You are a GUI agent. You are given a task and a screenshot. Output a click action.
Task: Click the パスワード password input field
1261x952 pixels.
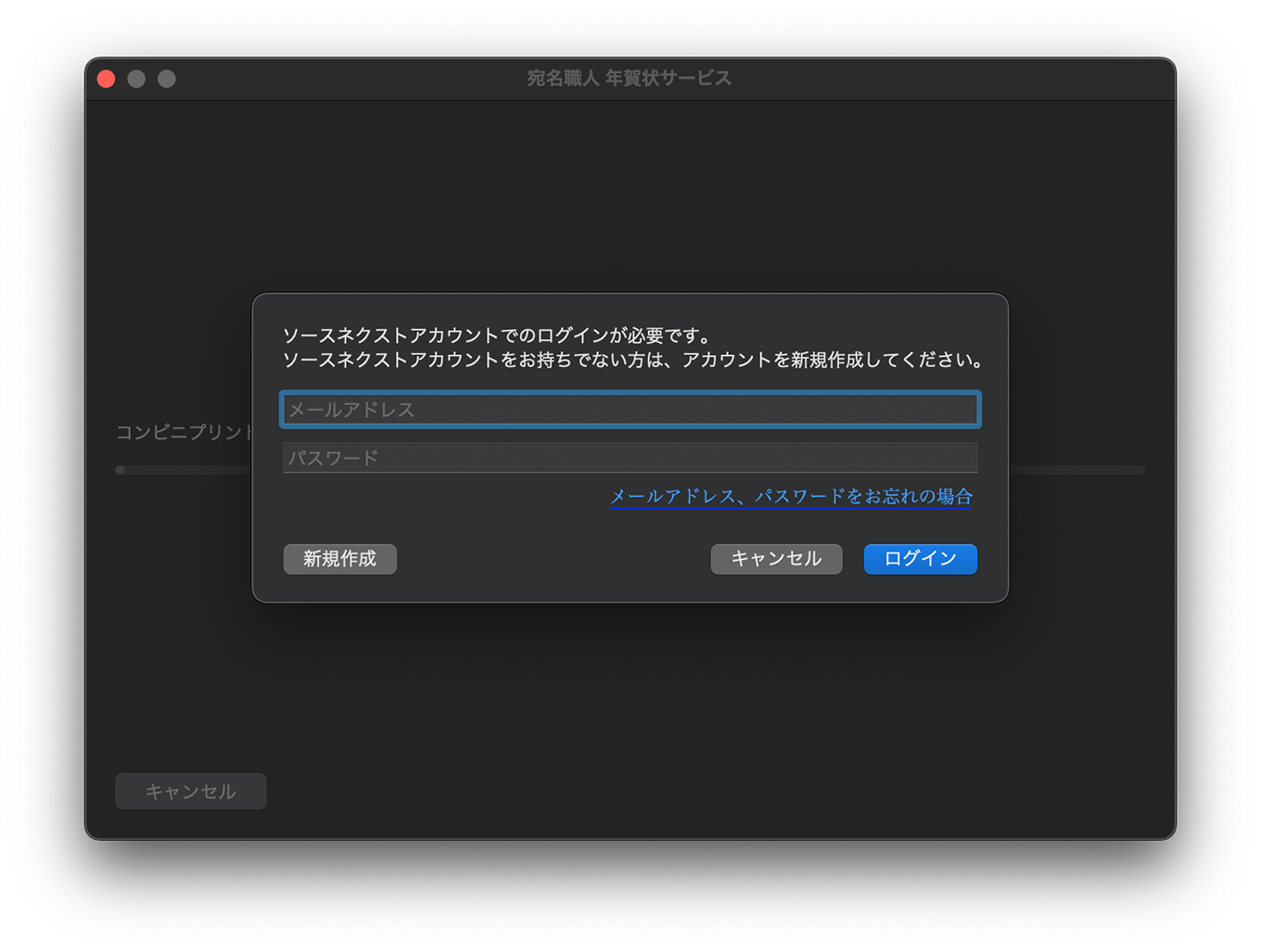630,457
